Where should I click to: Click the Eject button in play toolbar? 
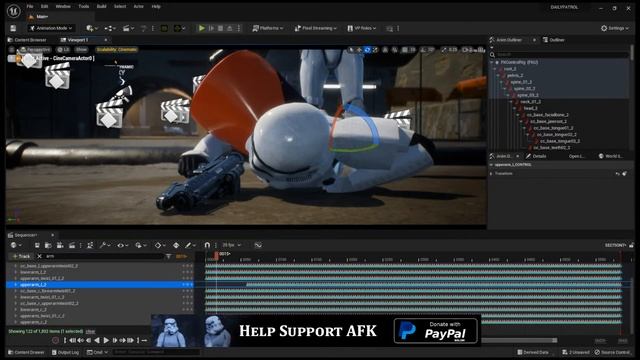tap(229, 28)
